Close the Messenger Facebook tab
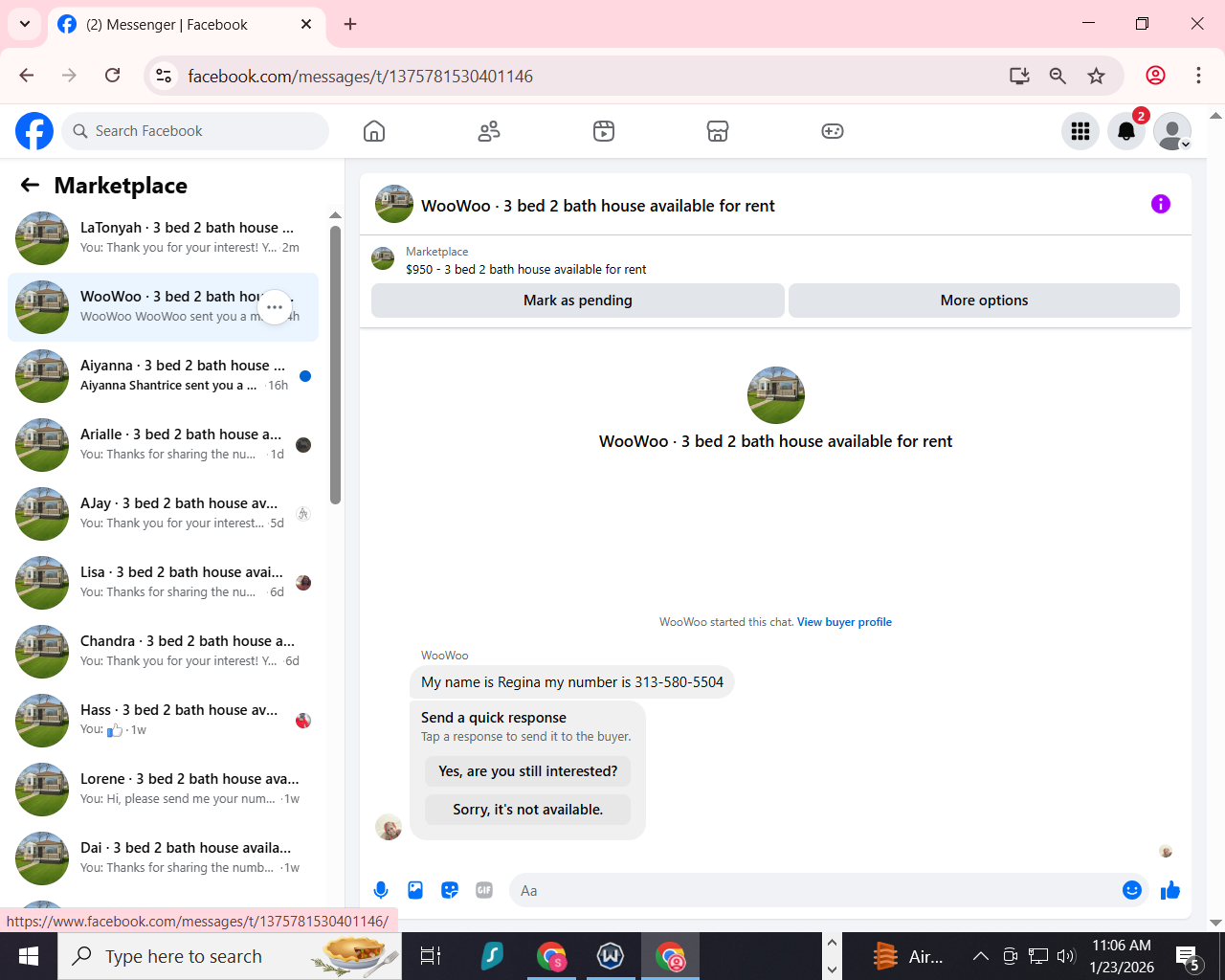This screenshot has height=980, width=1225. coord(306,24)
